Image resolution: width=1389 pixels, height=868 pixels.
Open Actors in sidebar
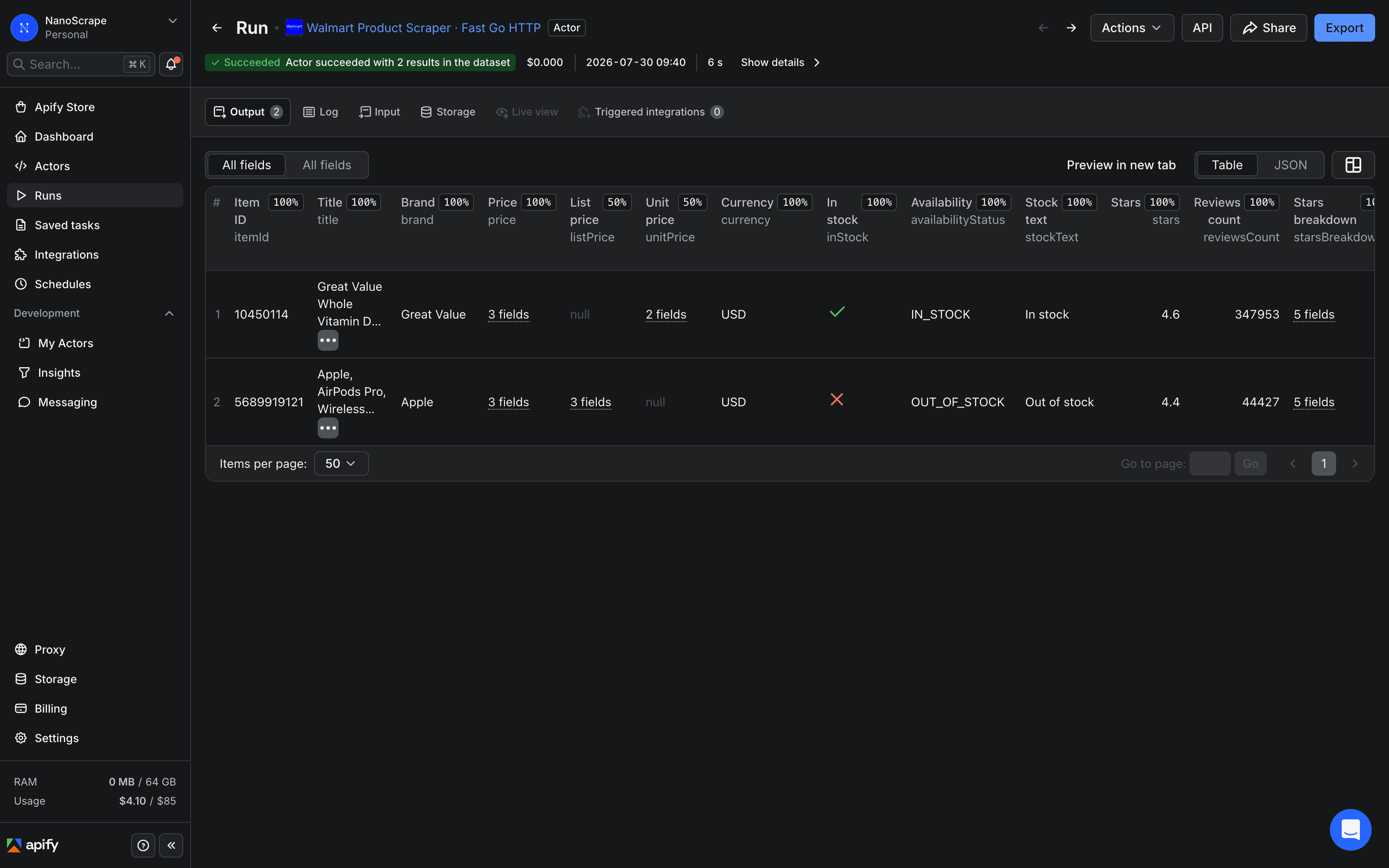[x=95, y=166]
